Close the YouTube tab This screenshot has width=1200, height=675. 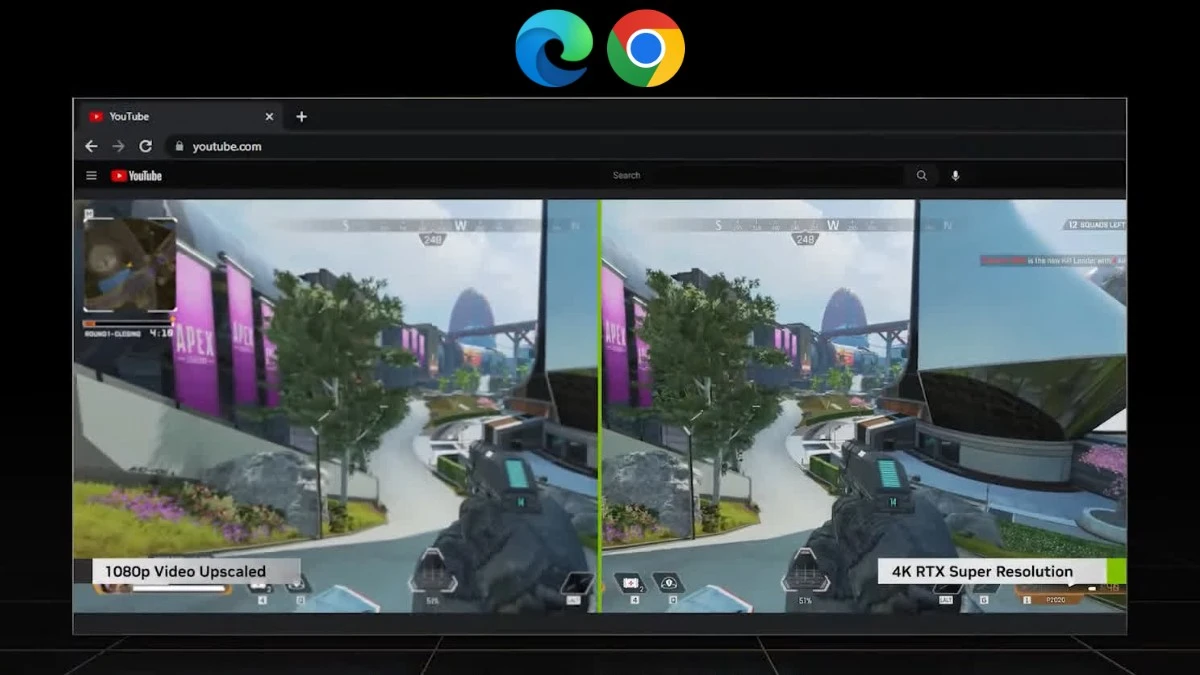click(x=268, y=115)
